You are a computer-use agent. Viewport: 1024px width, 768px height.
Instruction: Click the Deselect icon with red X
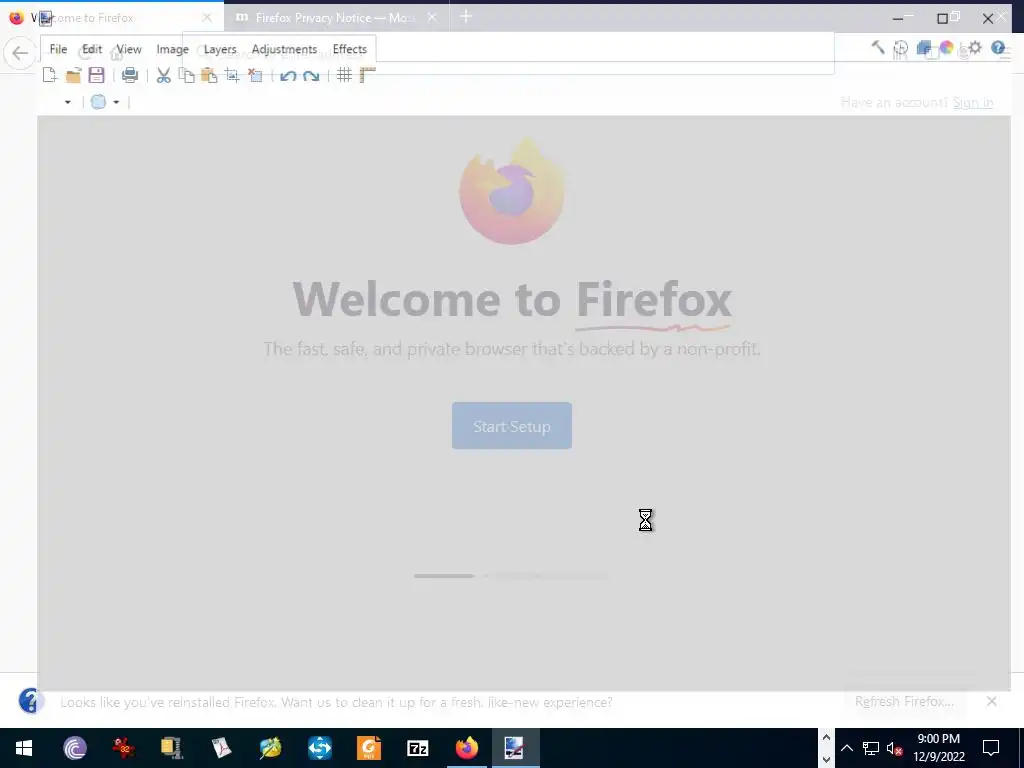click(x=255, y=75)
